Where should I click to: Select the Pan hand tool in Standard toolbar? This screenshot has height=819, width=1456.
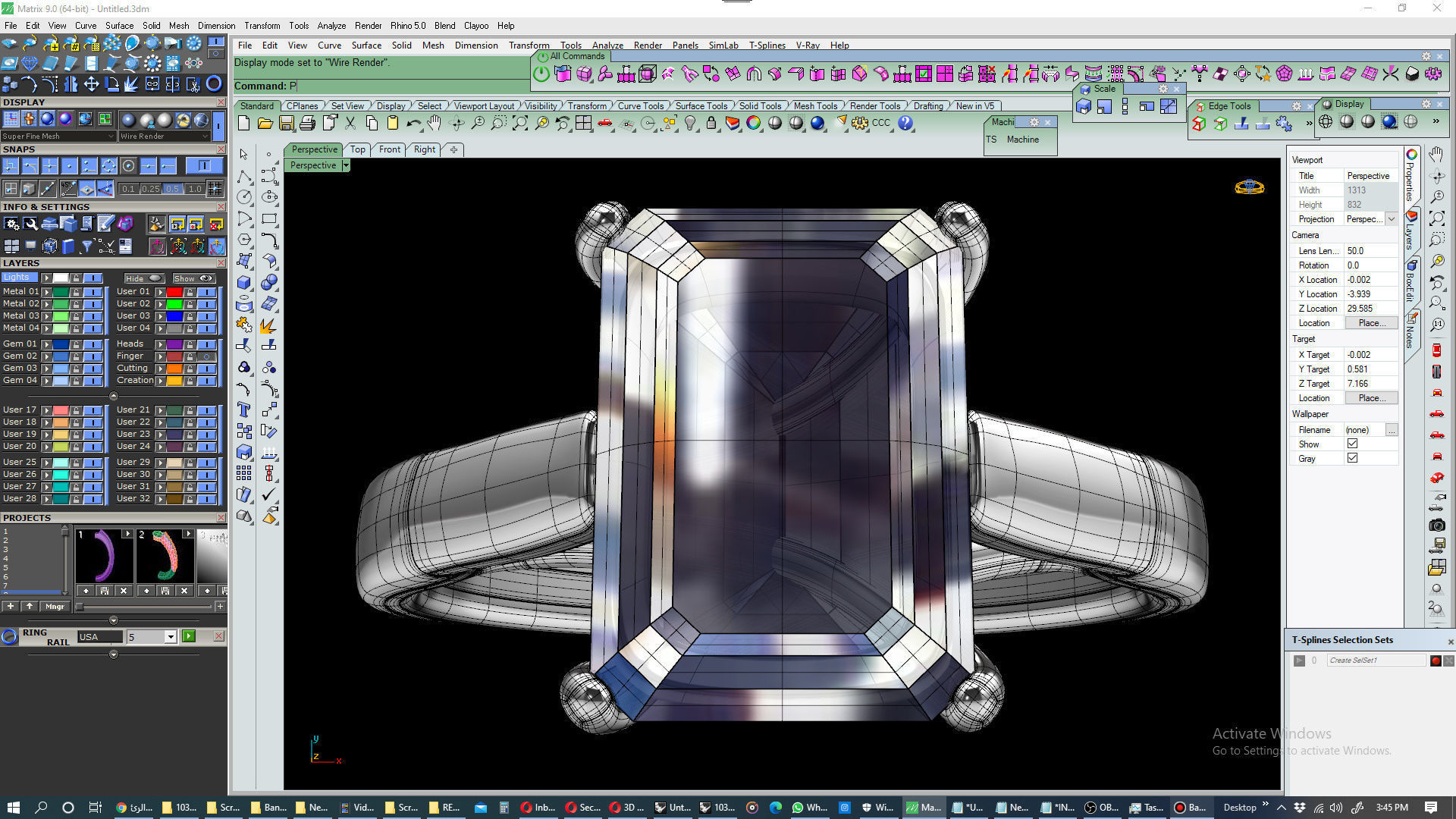pos(434,123)
